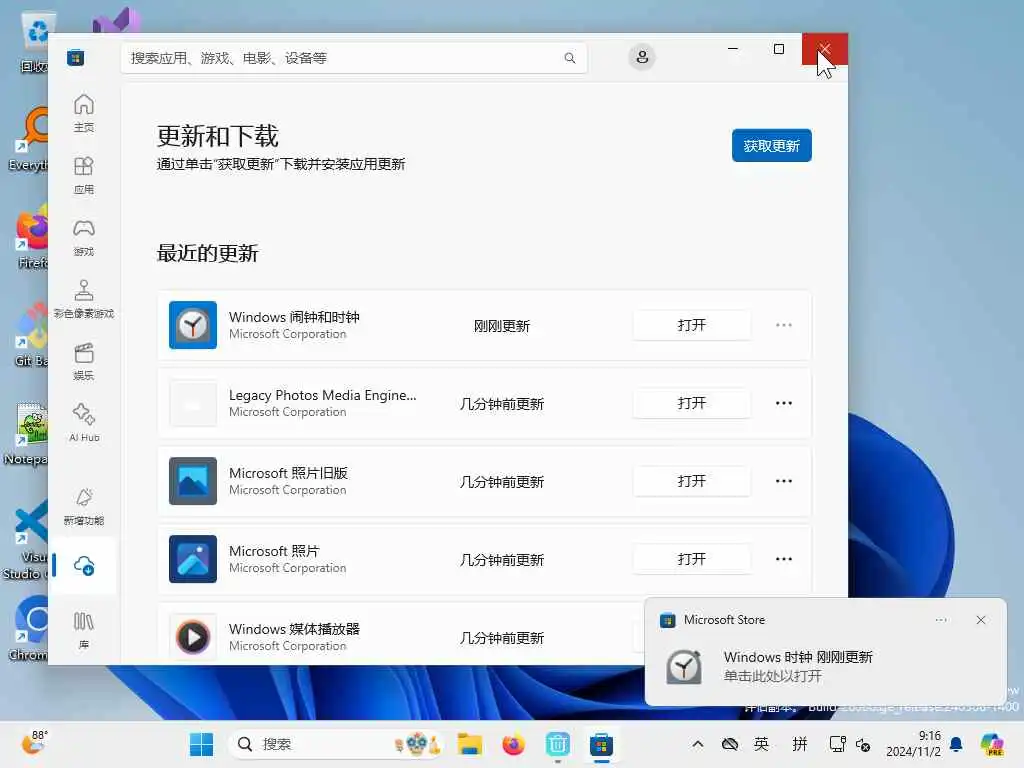
Task: Open notification options ellipsis in toast
Action: click(x=941, y=620)
